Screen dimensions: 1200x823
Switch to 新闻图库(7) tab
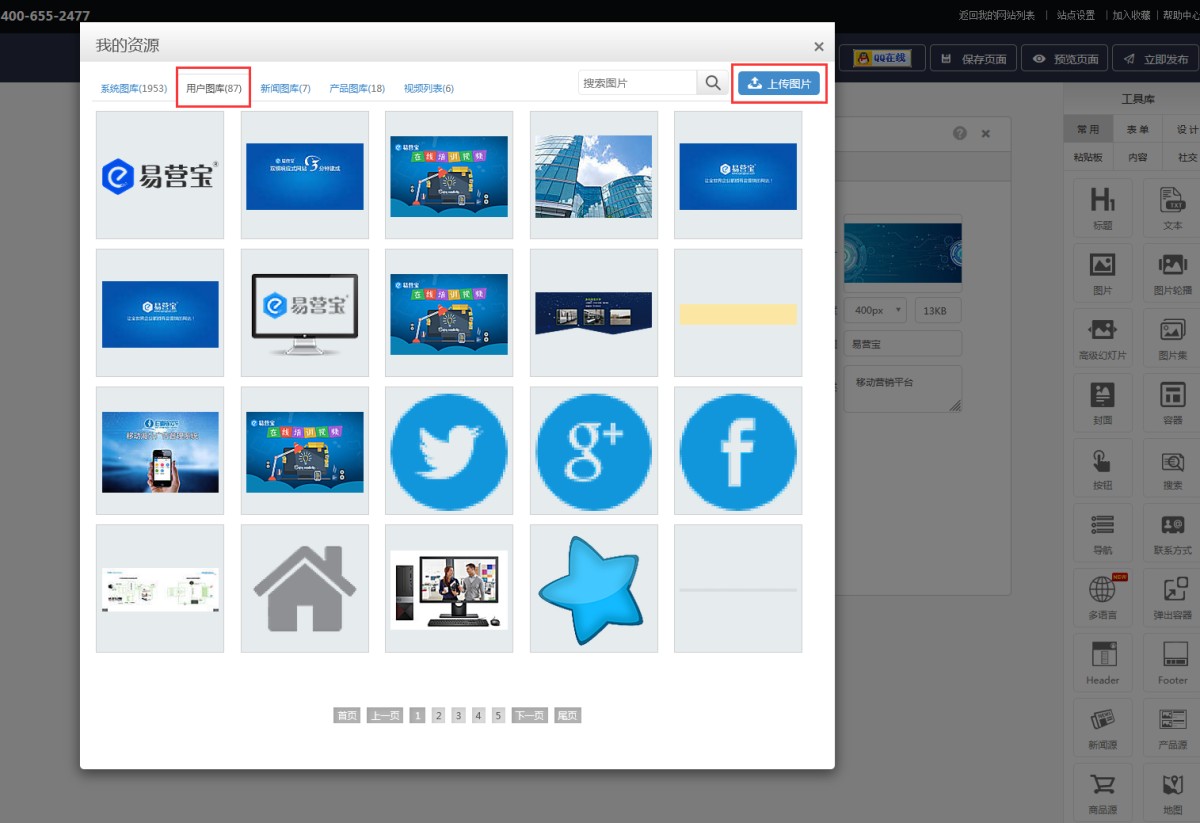[x=285, y=89]
